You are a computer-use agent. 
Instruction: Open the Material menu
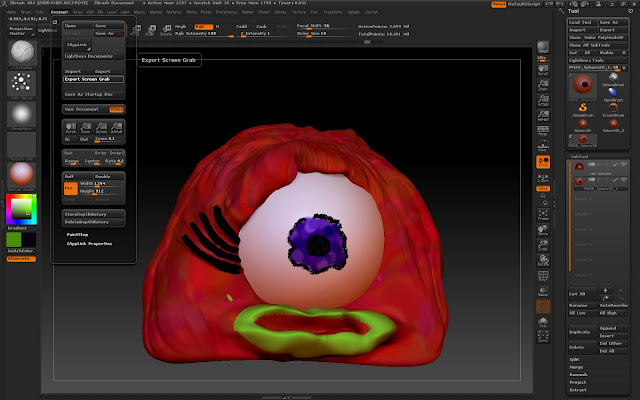click(174, 12)
